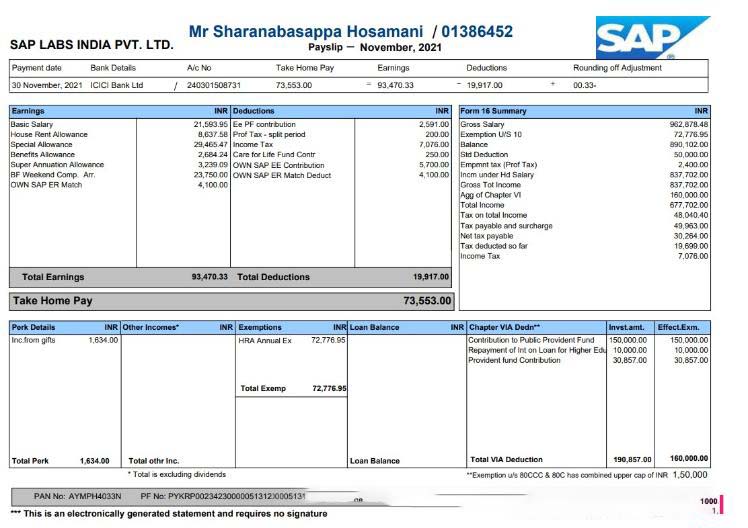Select the SAP LABS INDIA PVT. LTD. company name
This screenshot has width=748, height=528.
(x=91, y=45)
